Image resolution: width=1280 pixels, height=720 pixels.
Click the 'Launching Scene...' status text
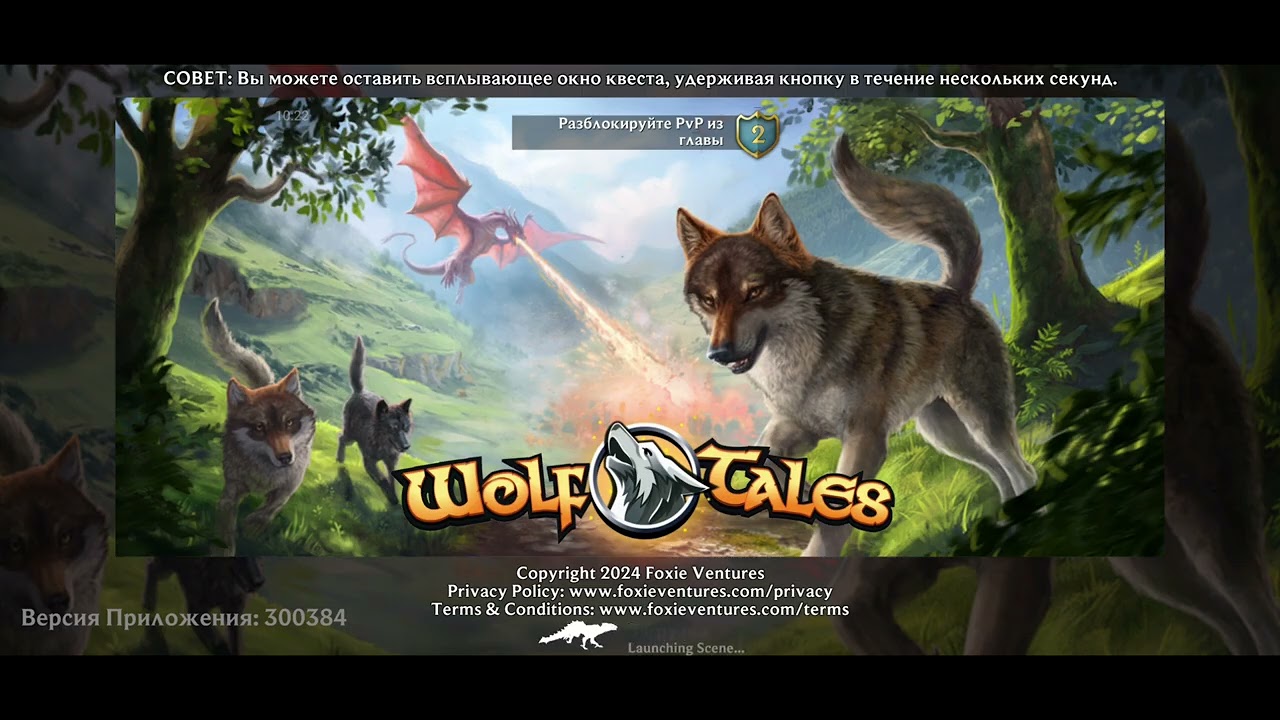[x=686, y=648]
